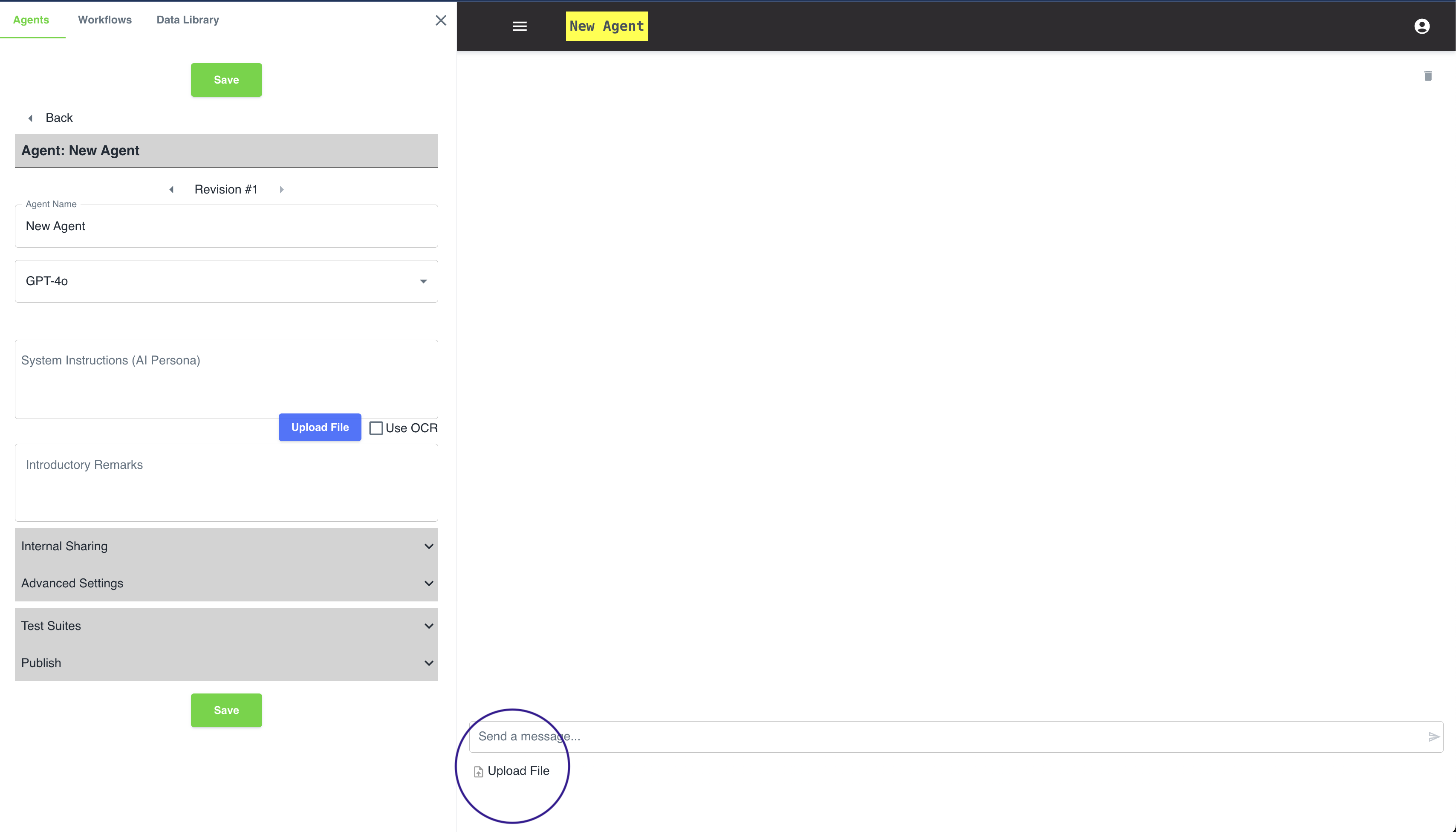Click the Back arrow icon
1456x832 pixels.
coord(30,118)
